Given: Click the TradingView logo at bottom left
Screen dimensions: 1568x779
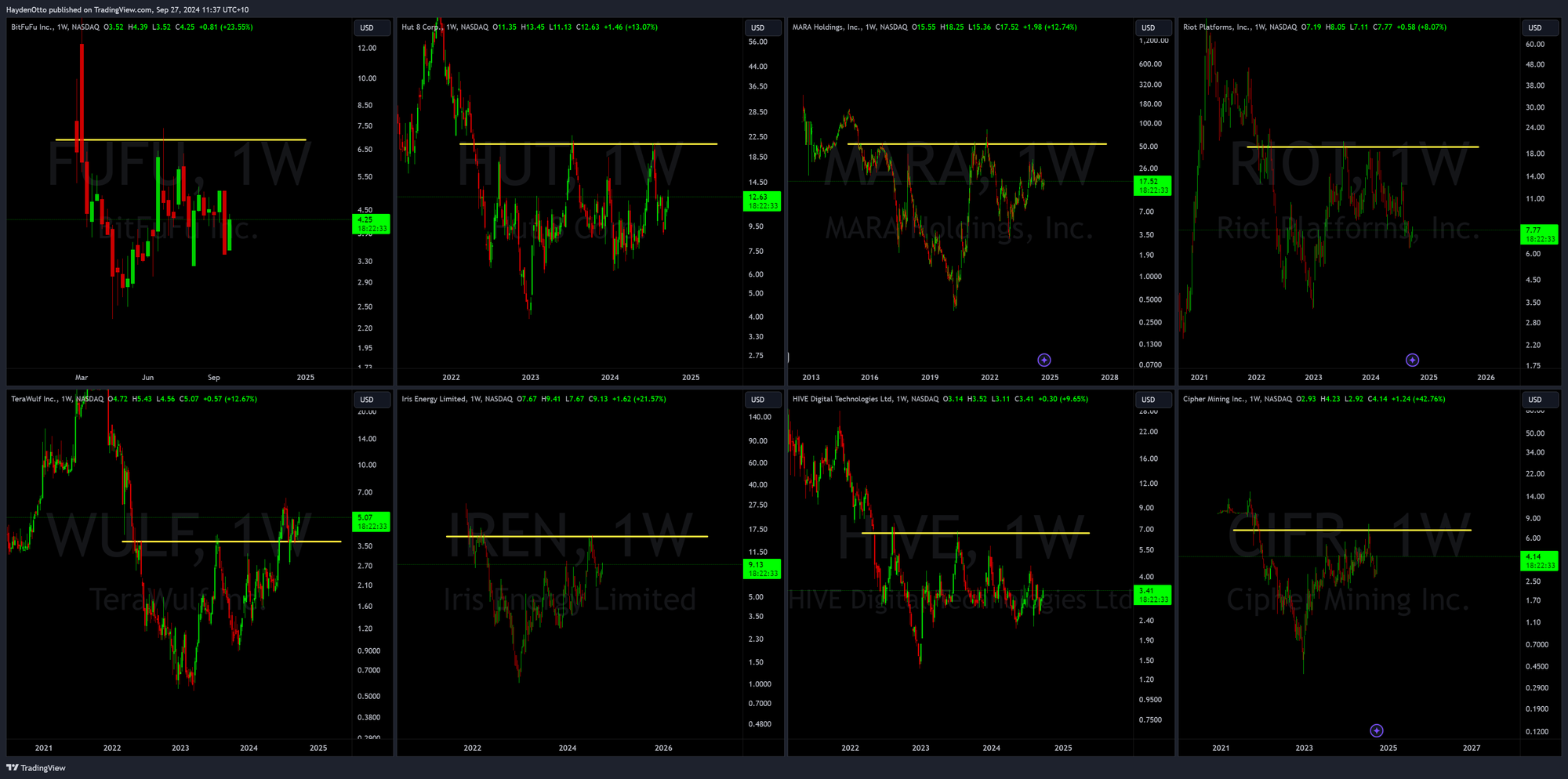Looking at the screenshot, I should pyautogui.click(x=36, y=768).
